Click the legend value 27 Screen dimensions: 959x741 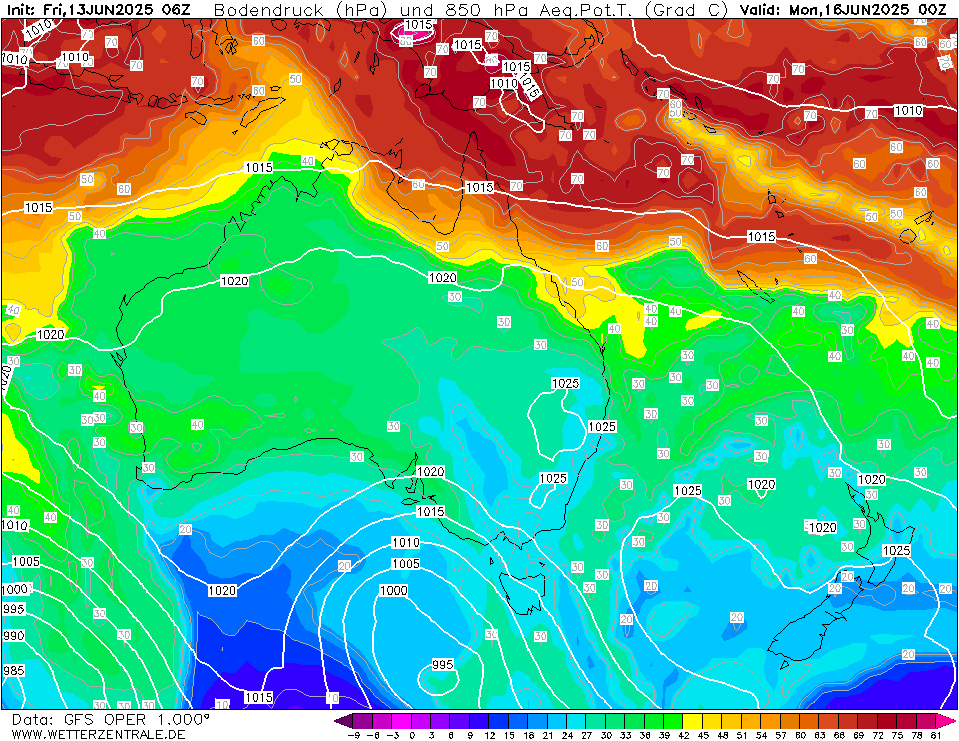[587, 735]
